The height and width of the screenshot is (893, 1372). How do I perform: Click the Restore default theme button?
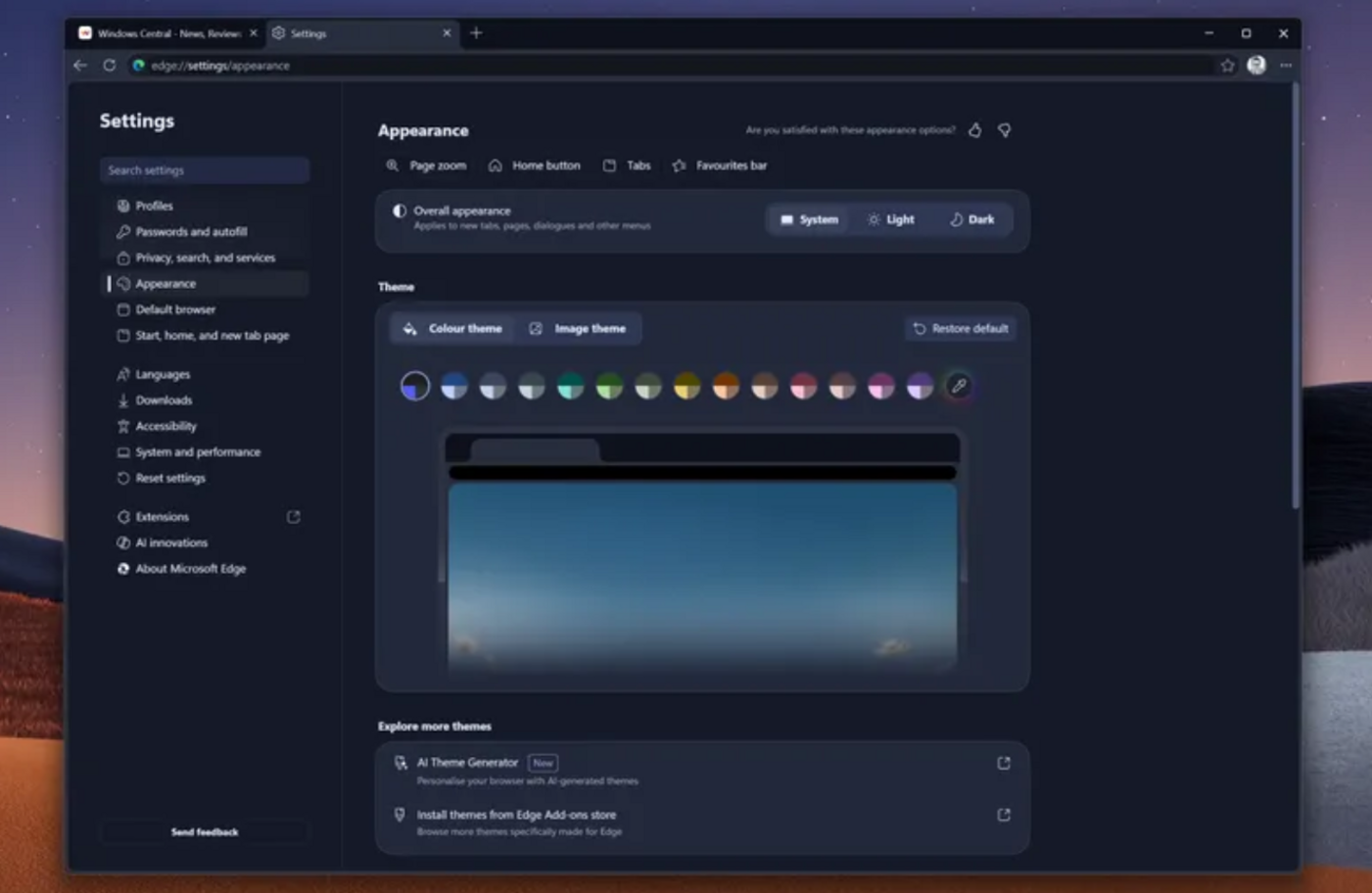(959, 328)
